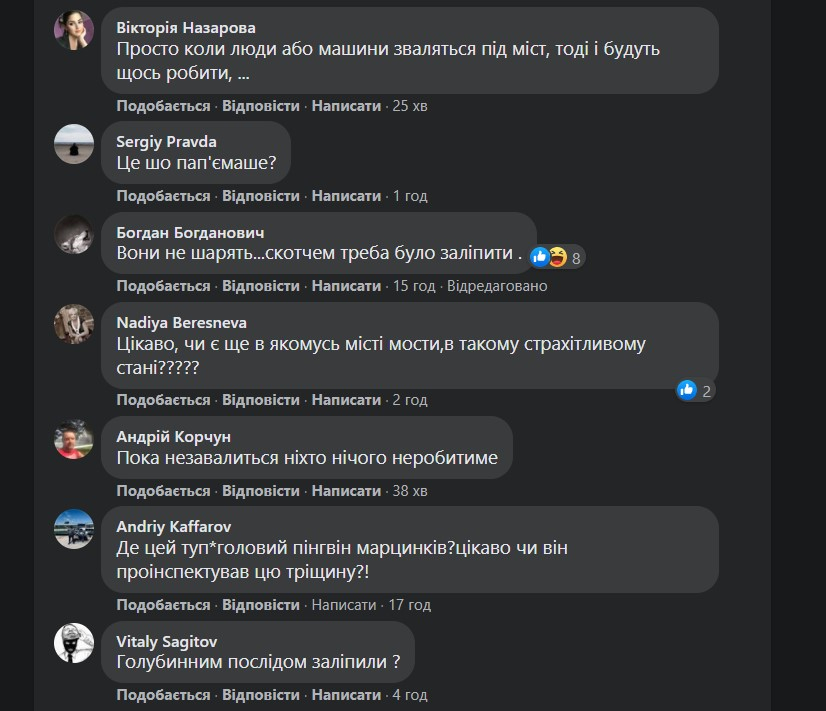View like icon on Nadiya Beresneva's comment
This screenshot has width=826, height=711.
686,390
